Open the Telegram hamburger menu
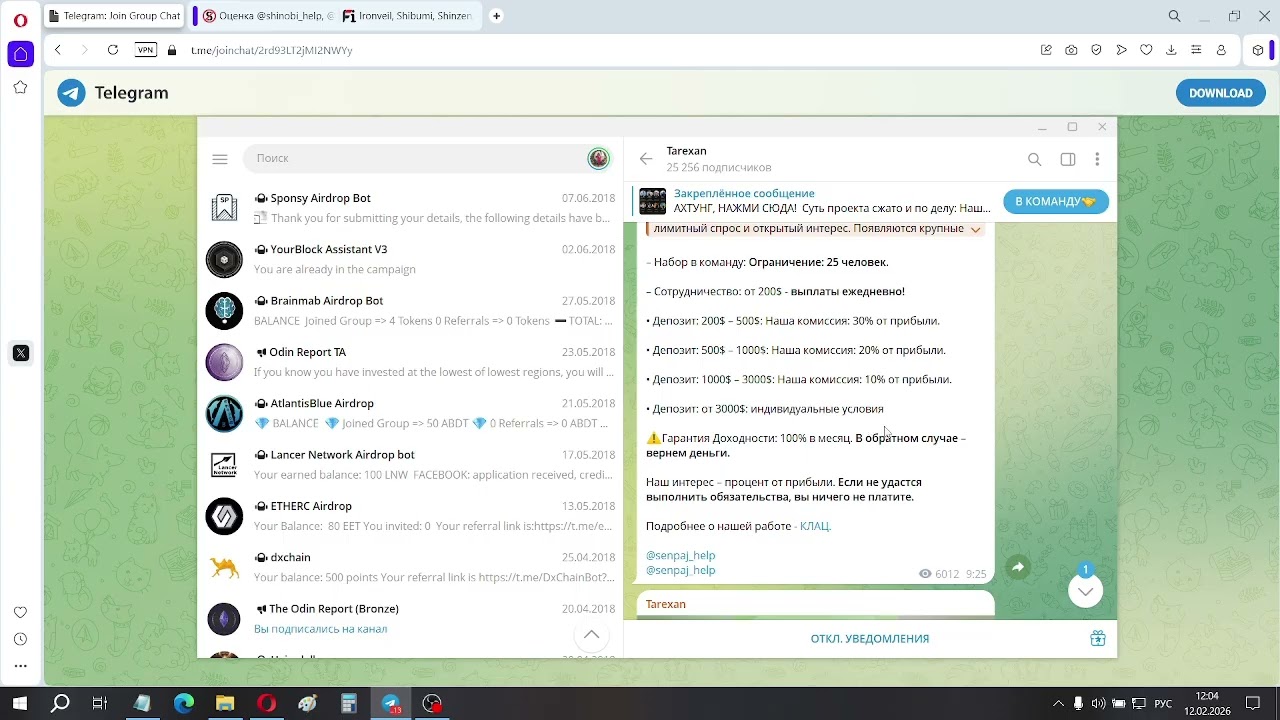This screenshot has width=1280, height=720. coord(220,159)
